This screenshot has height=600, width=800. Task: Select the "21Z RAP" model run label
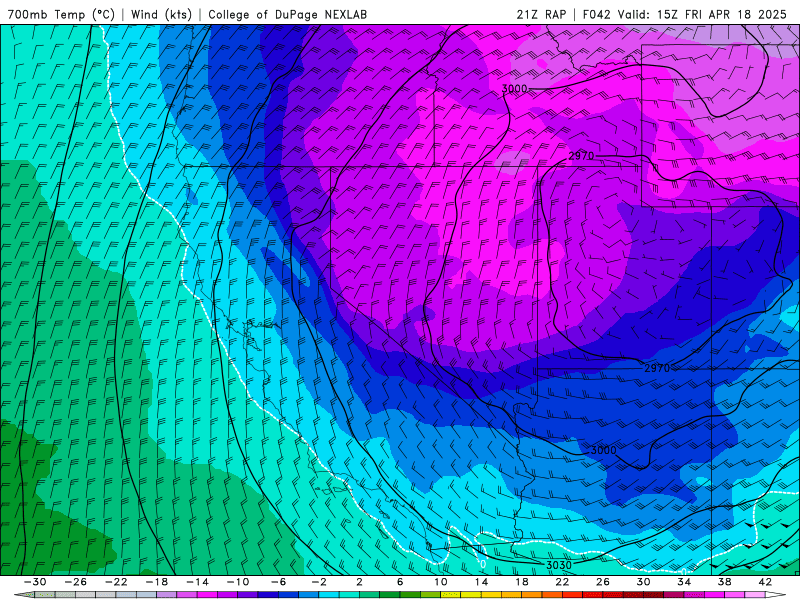pos(541,14)
